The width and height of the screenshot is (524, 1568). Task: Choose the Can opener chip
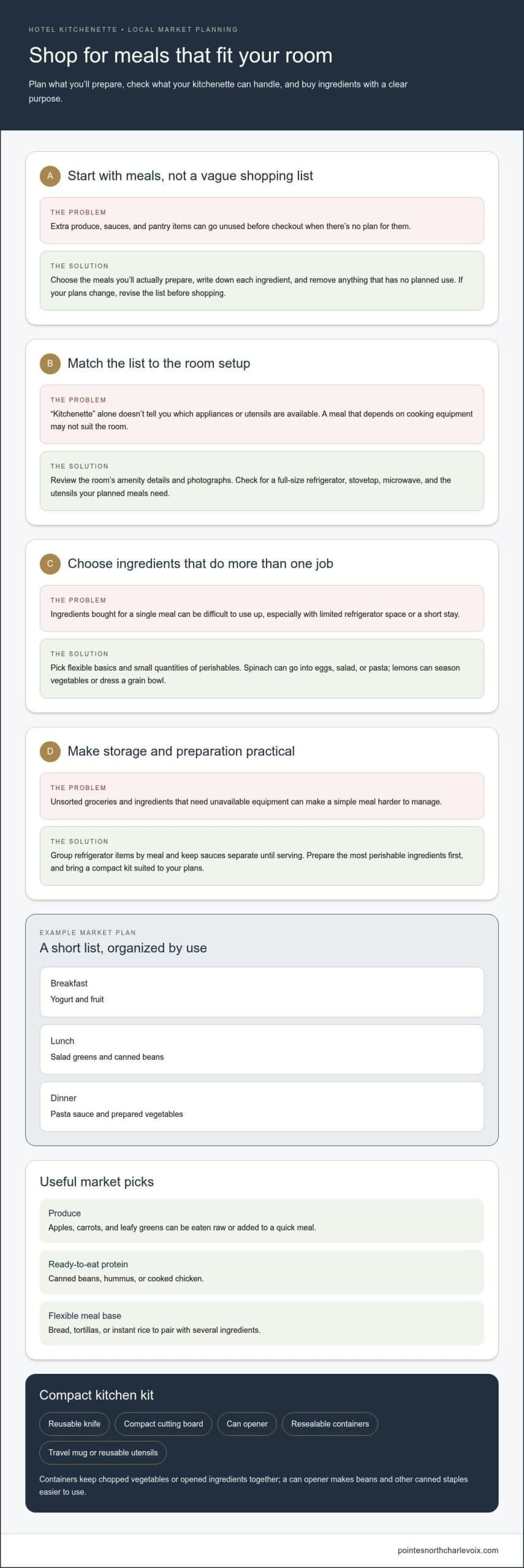point(247,1423)
